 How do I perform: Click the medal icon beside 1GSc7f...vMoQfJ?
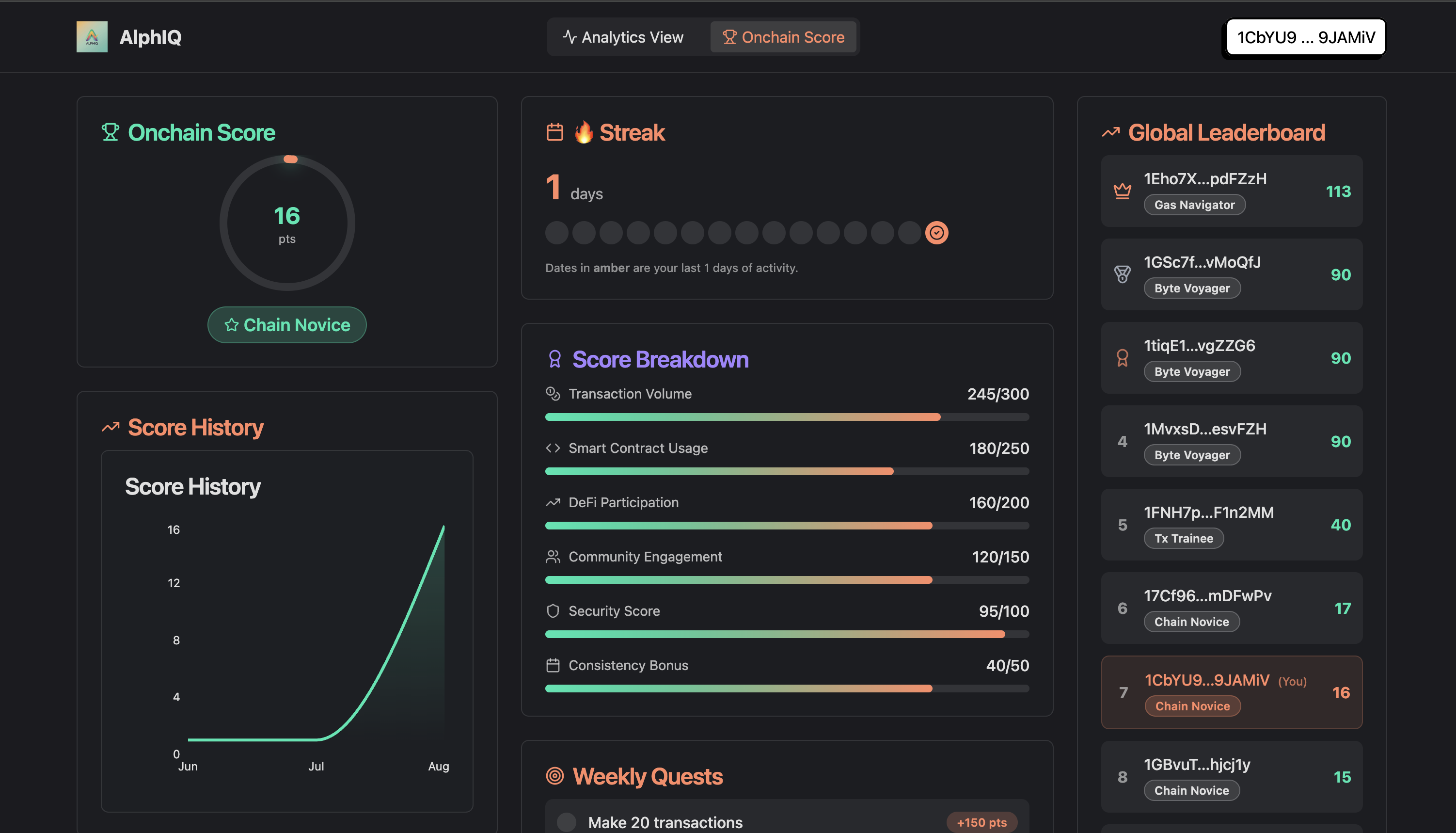click(x=1122, y=274)
